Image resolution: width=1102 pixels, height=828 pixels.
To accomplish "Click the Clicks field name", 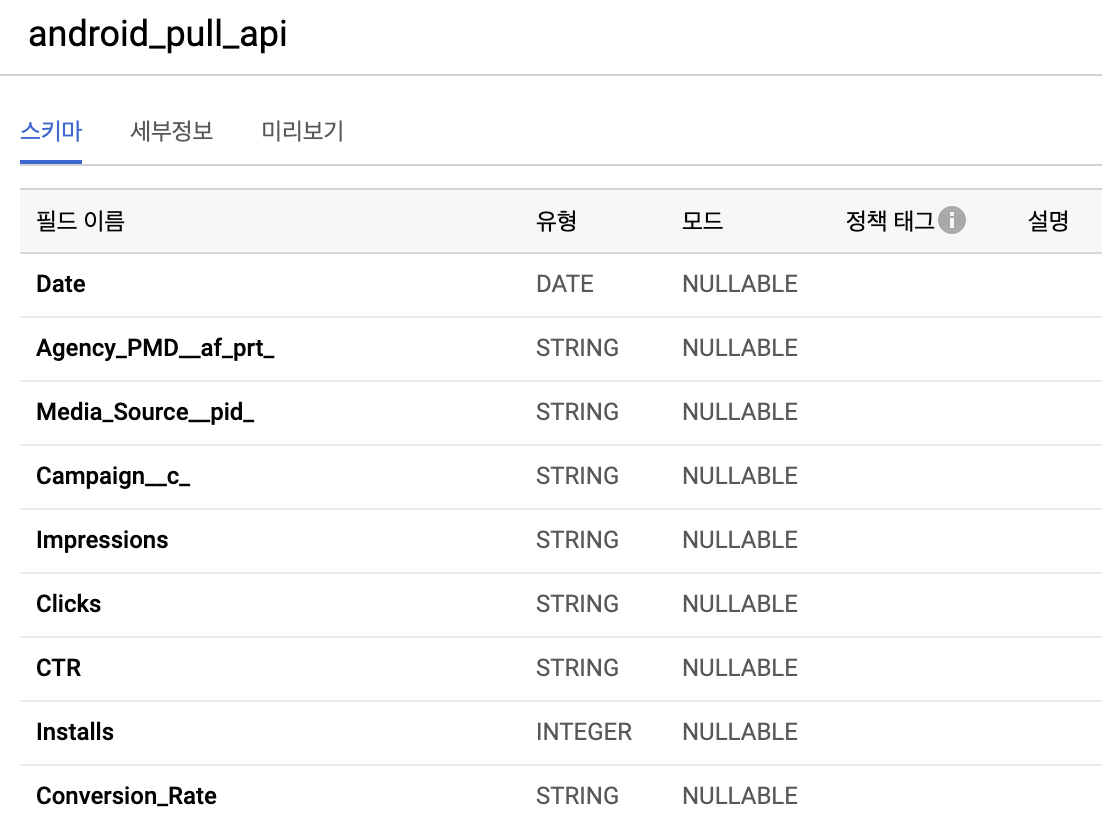I will coord(67,604).
